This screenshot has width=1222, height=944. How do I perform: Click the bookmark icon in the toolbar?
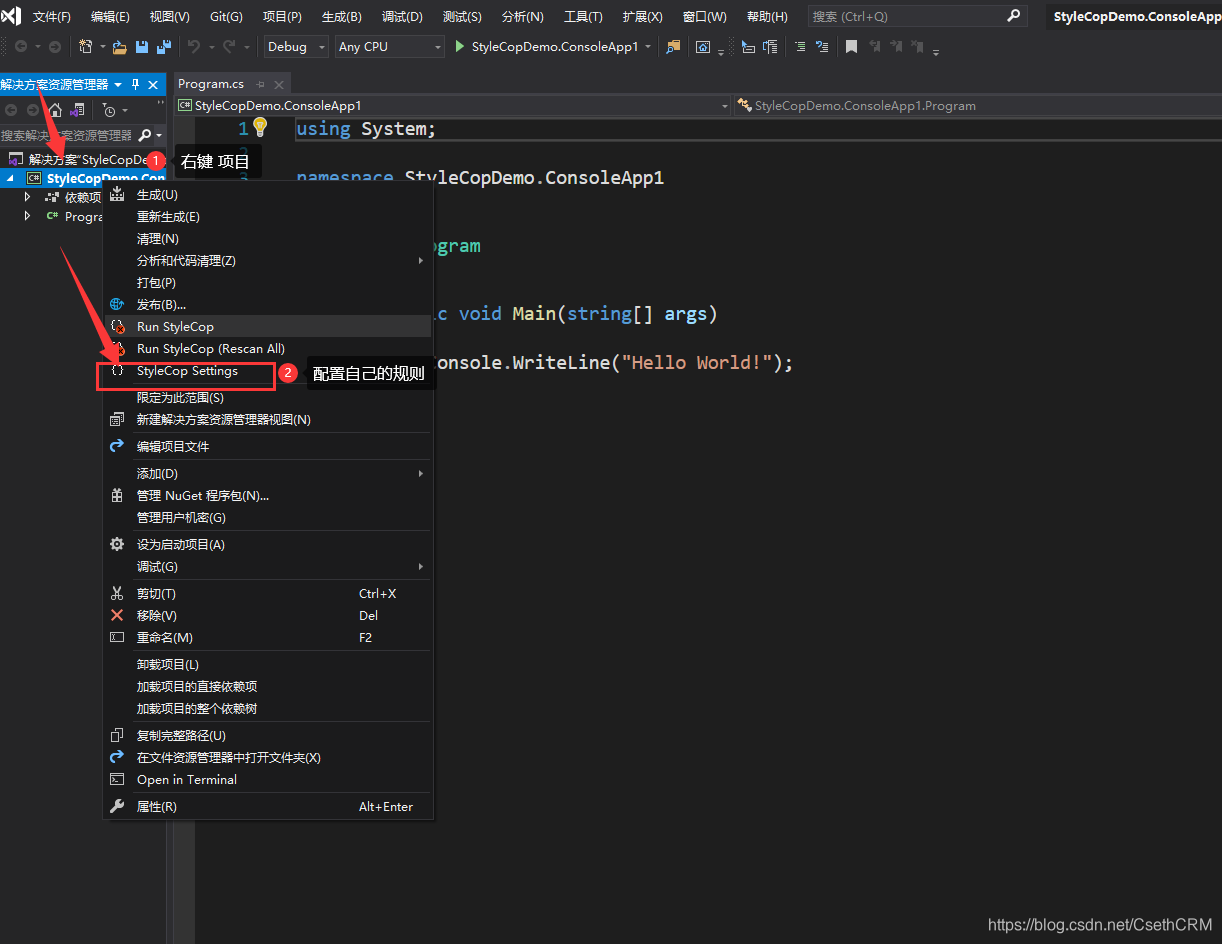(850, 47)
